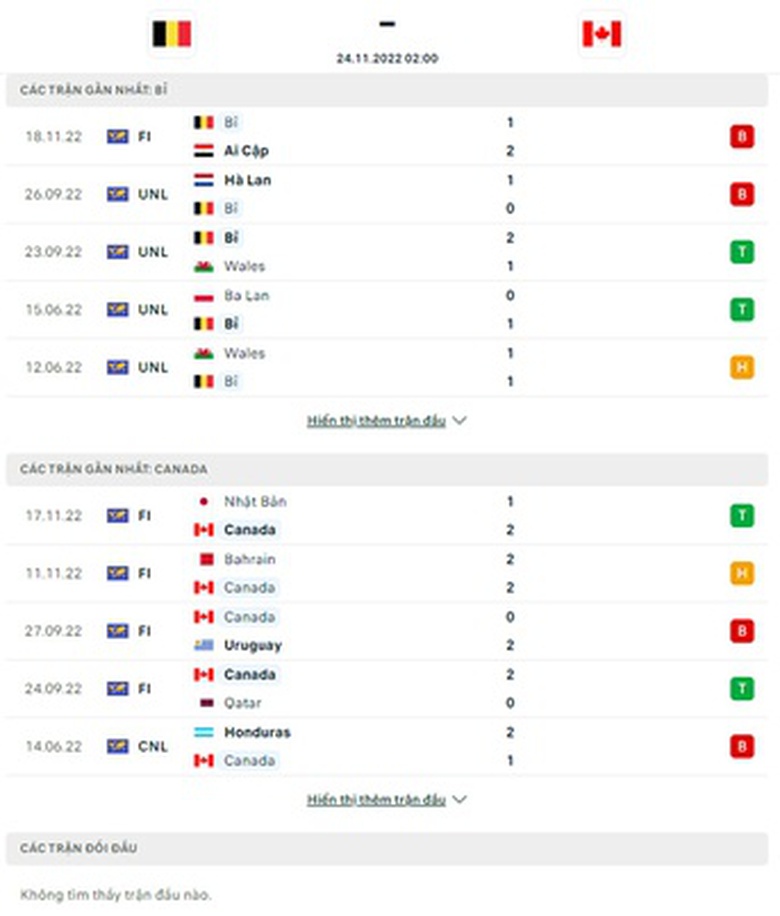The width and height of the screenshot is (780, 916).
Task: Click the chevron under the Canada match list
Action: tap(459, 800)
